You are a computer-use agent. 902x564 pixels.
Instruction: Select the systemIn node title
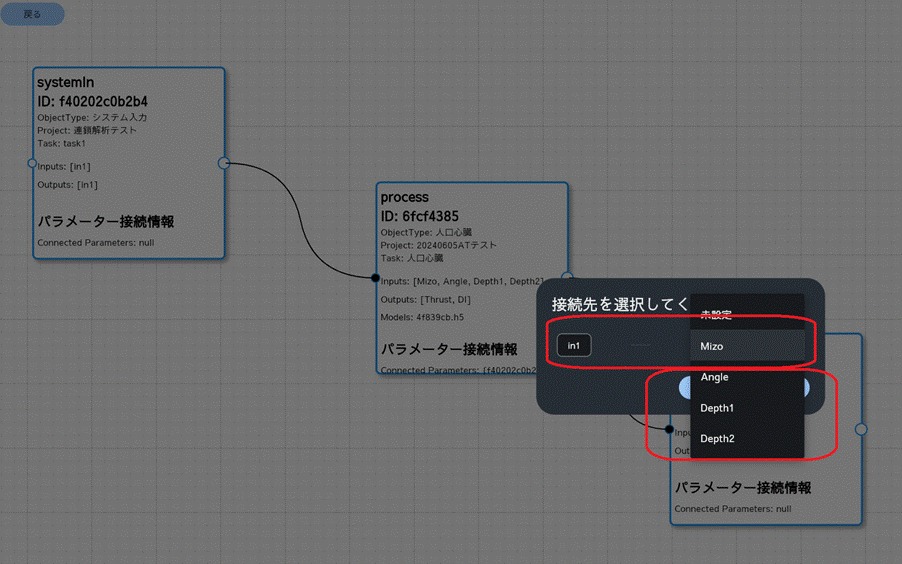coord(65,83)
